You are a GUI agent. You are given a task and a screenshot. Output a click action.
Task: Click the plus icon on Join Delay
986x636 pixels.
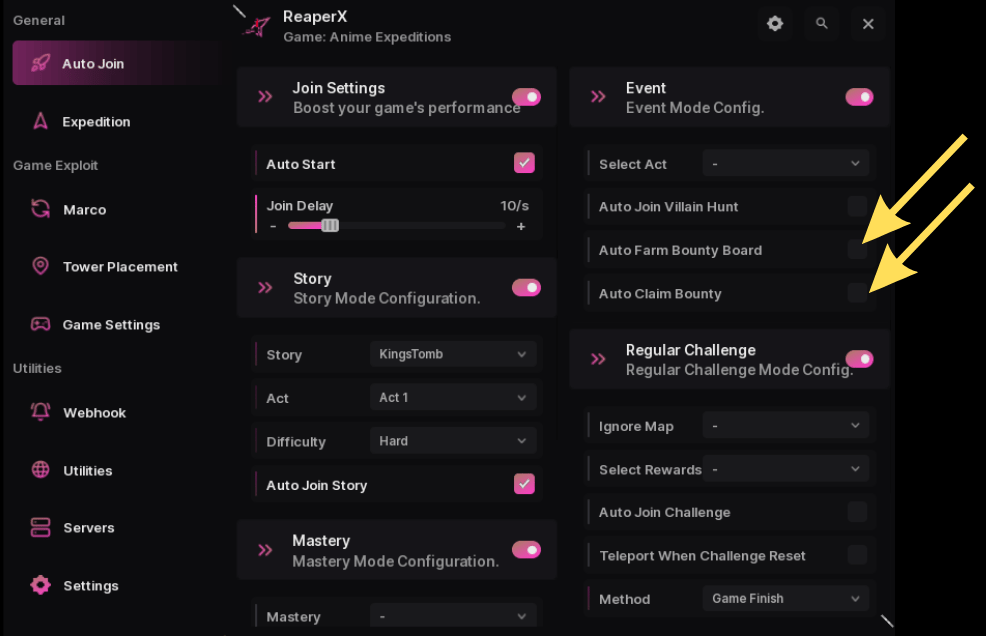click(x=521, y=226)
